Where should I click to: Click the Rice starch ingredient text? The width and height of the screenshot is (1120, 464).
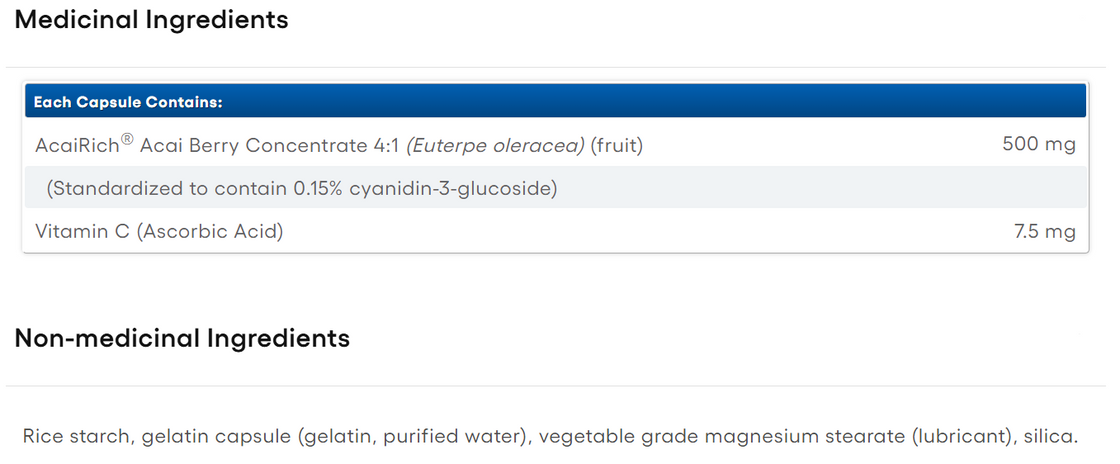(x=76, y=437)
